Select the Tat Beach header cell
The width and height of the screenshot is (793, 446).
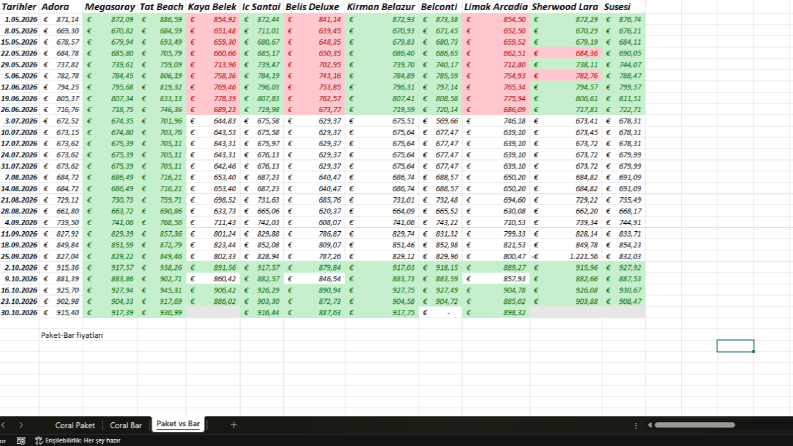pyautogui.click(x=161, y=7)
